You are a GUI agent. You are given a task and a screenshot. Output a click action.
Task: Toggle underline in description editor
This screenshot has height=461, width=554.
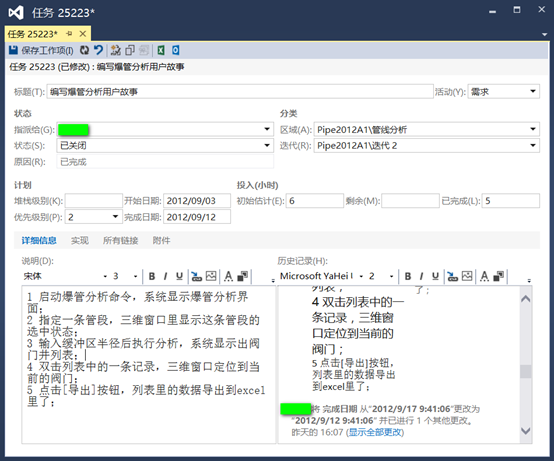pos(179,276)
